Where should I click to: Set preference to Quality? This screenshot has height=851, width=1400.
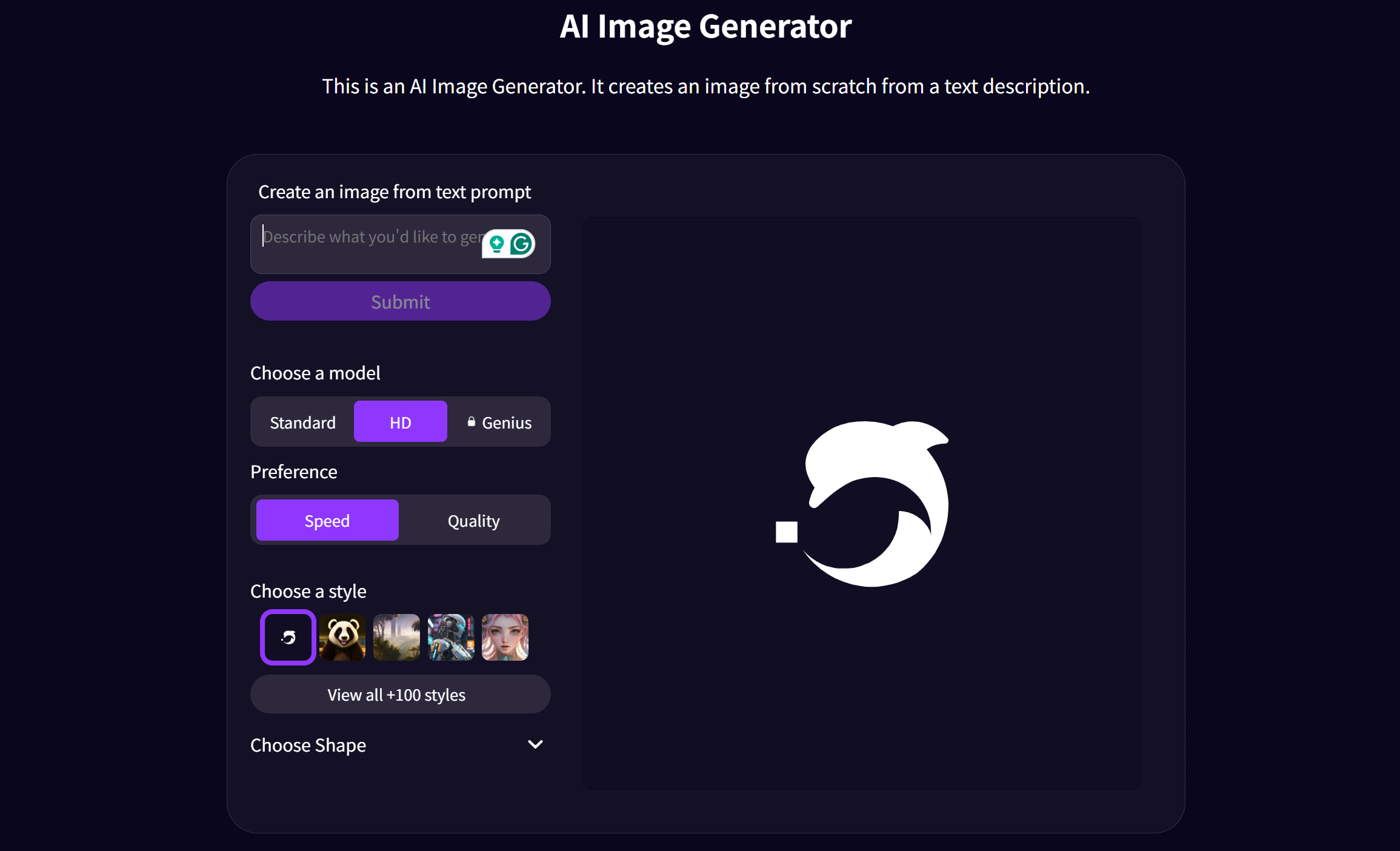coord(473,519)
